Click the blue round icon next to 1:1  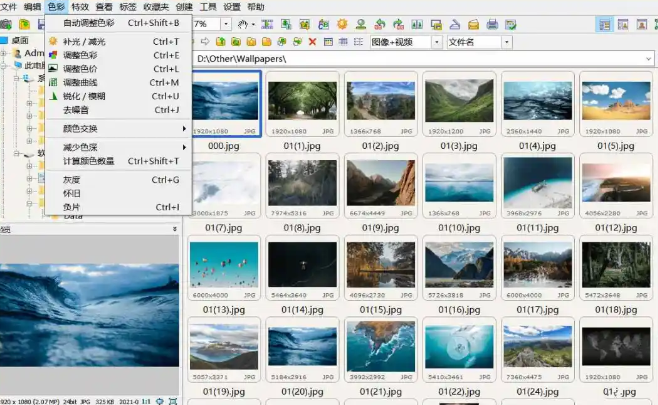pos(159,401)
